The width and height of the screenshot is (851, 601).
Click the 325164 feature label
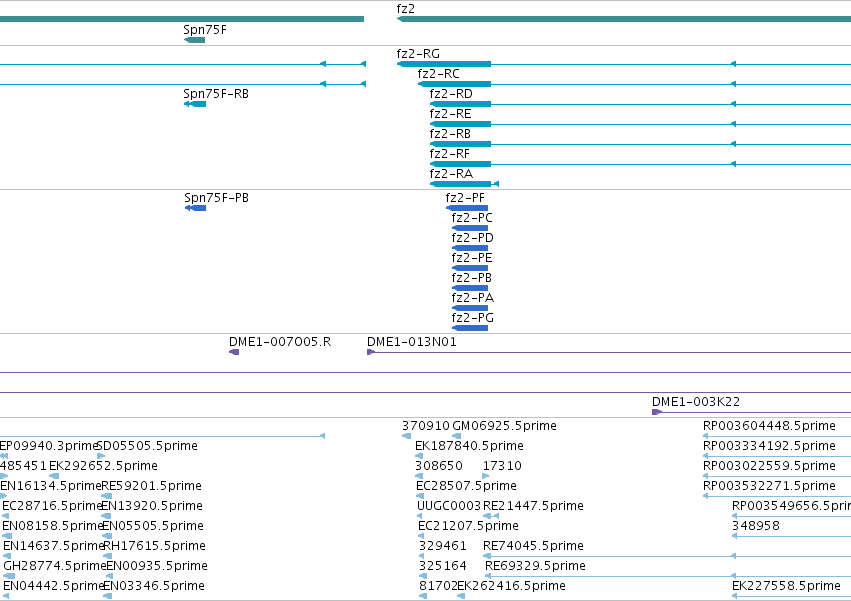click(x=443, y=566)
